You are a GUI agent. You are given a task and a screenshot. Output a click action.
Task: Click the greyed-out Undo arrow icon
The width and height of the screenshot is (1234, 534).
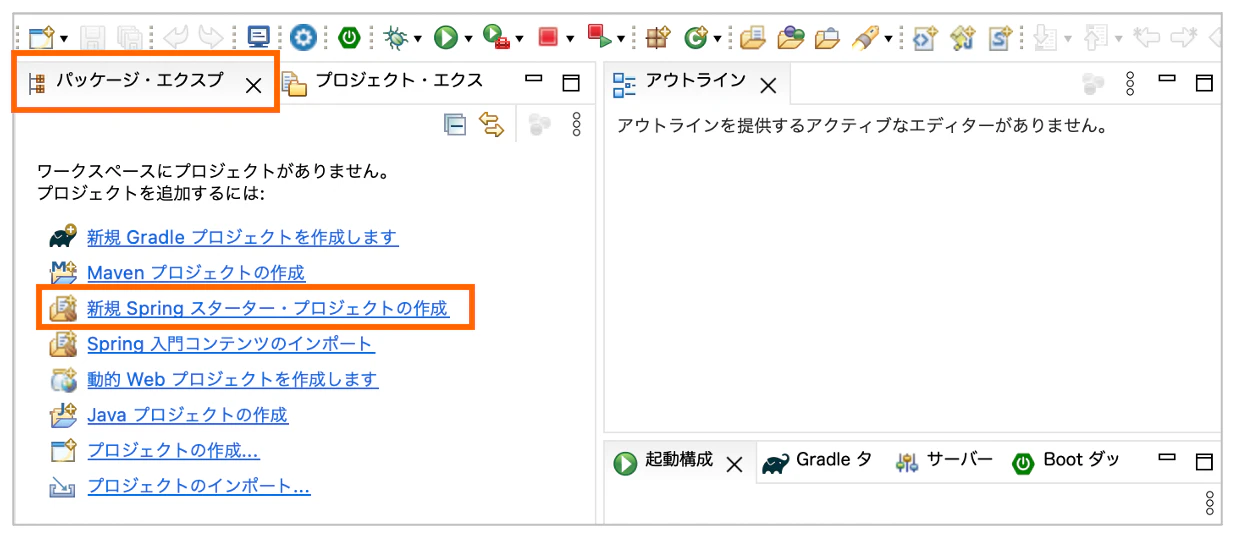(x=176, y=38)
